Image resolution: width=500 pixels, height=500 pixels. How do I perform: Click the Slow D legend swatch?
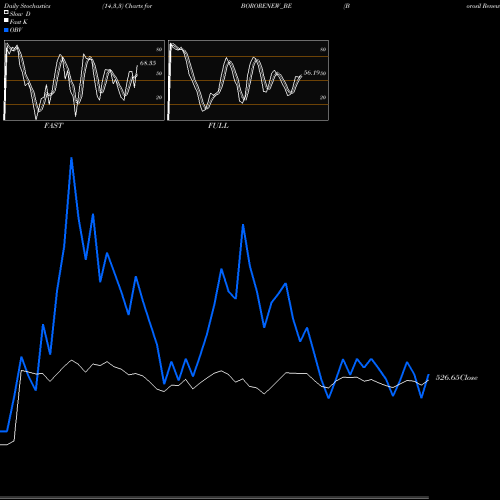(6, 12)
